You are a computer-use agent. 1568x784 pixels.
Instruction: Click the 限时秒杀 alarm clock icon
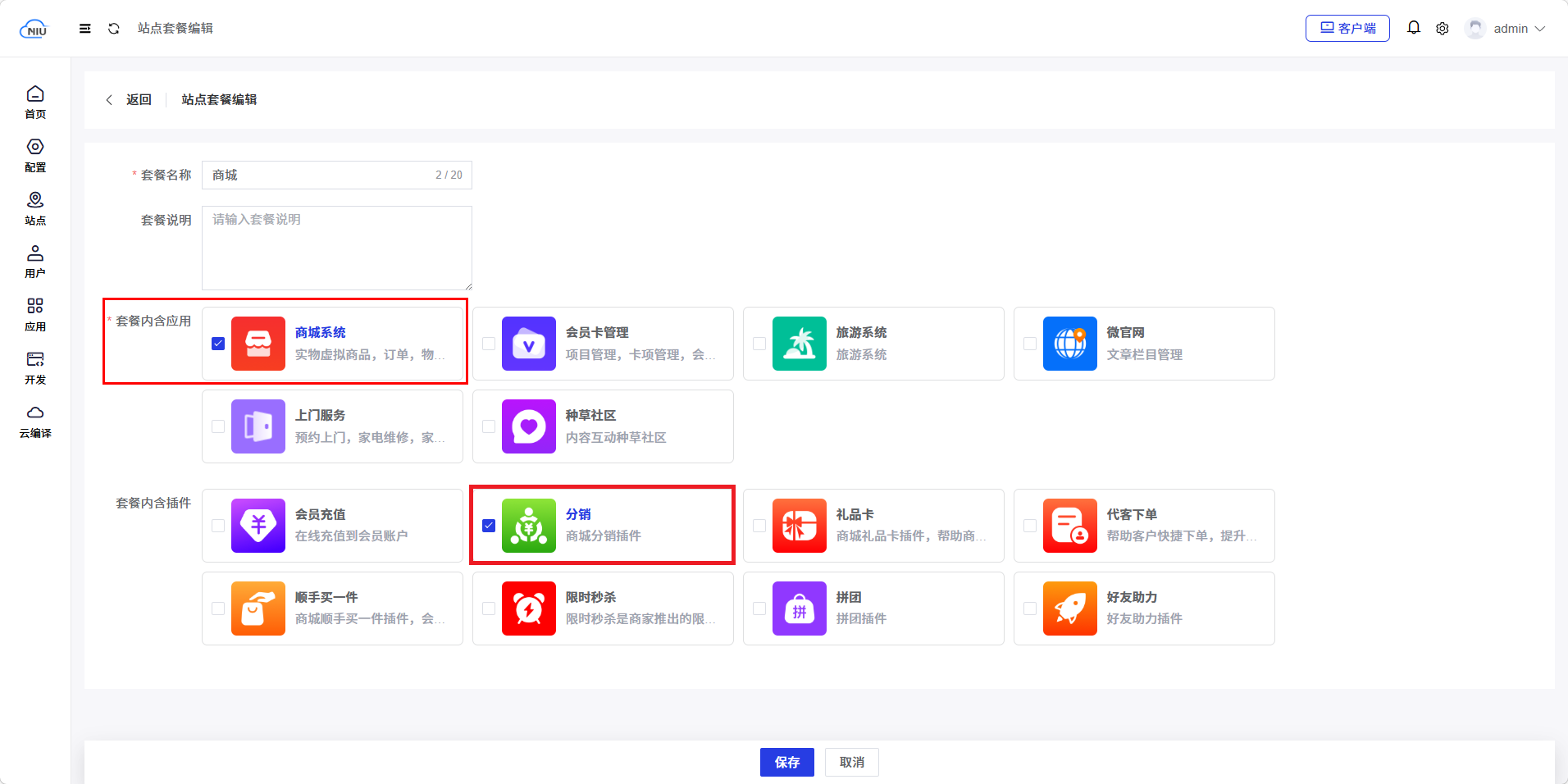[529, 609]
